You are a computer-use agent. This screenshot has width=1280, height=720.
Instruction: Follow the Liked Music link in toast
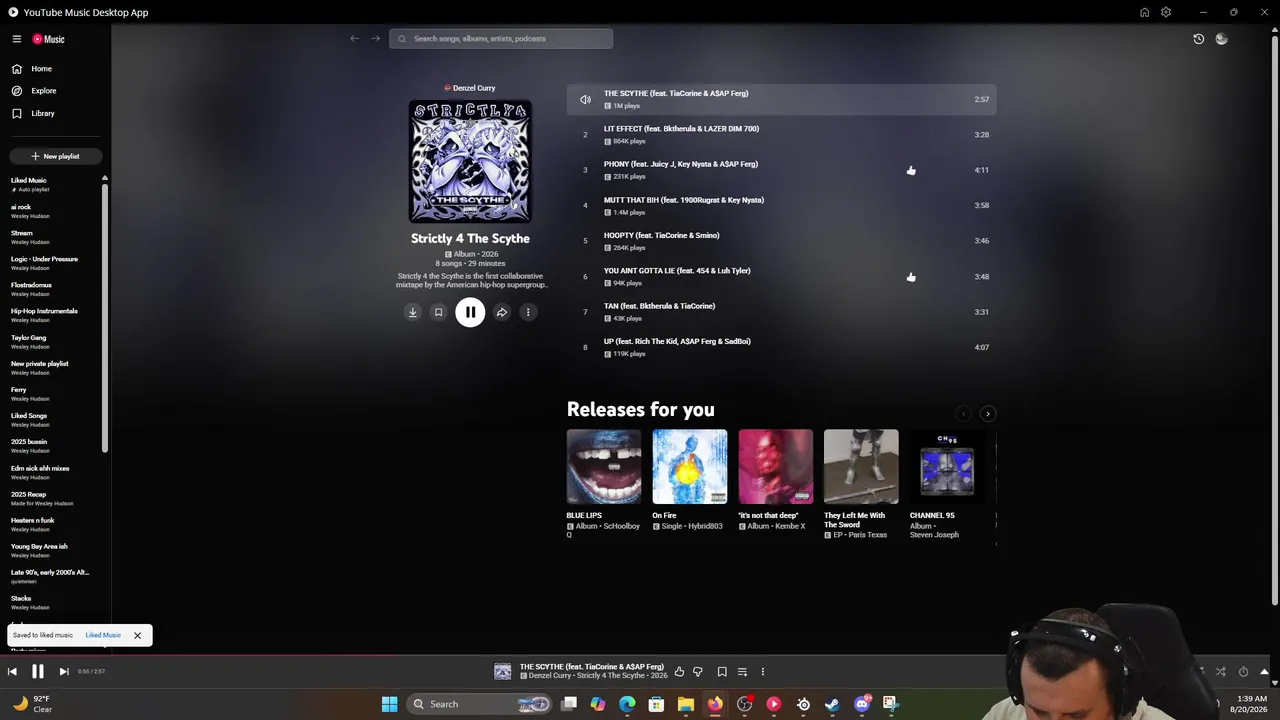(x=103, y=635)
